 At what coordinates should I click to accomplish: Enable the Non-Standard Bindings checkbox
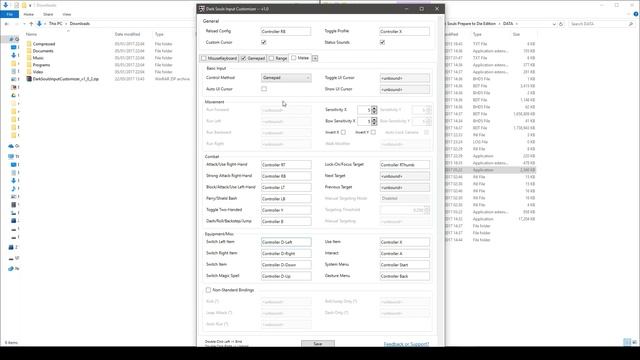pyautogui.click(x=208, y=290)
